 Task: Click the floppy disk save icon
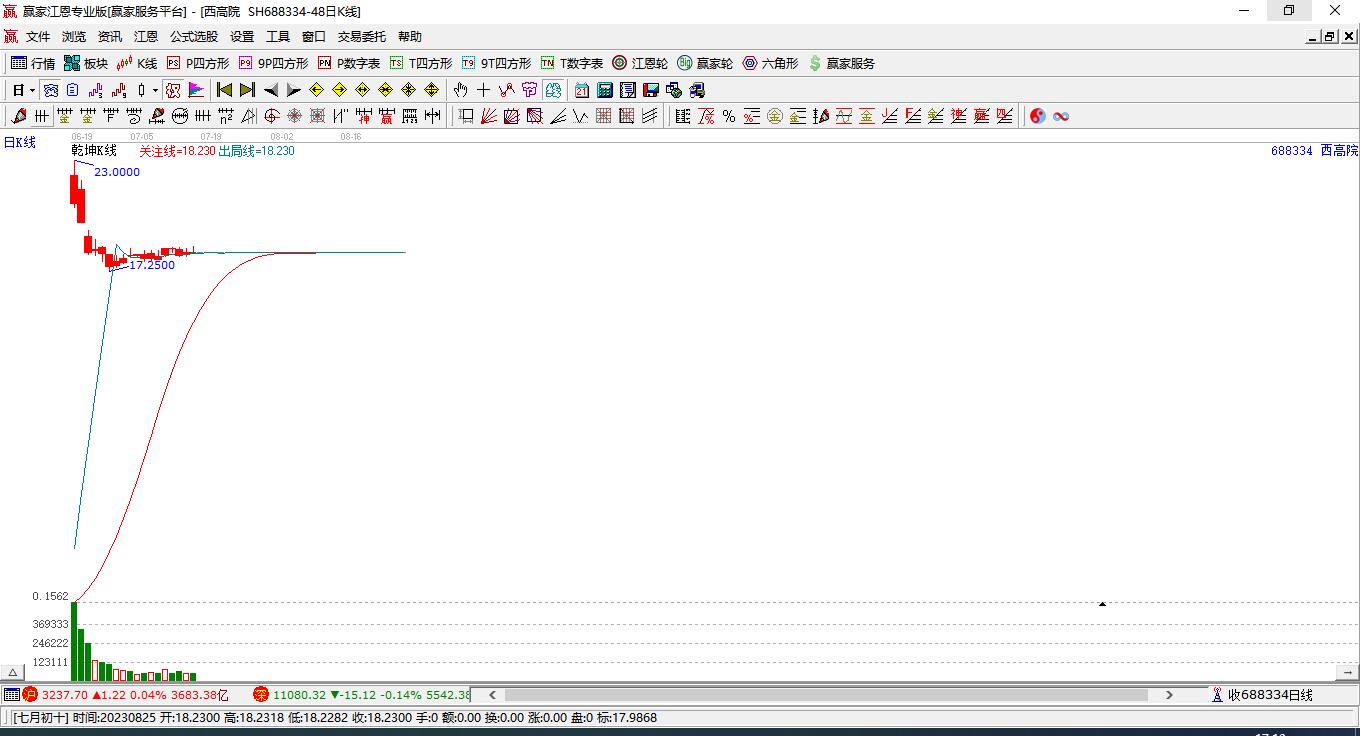(651, 90)
